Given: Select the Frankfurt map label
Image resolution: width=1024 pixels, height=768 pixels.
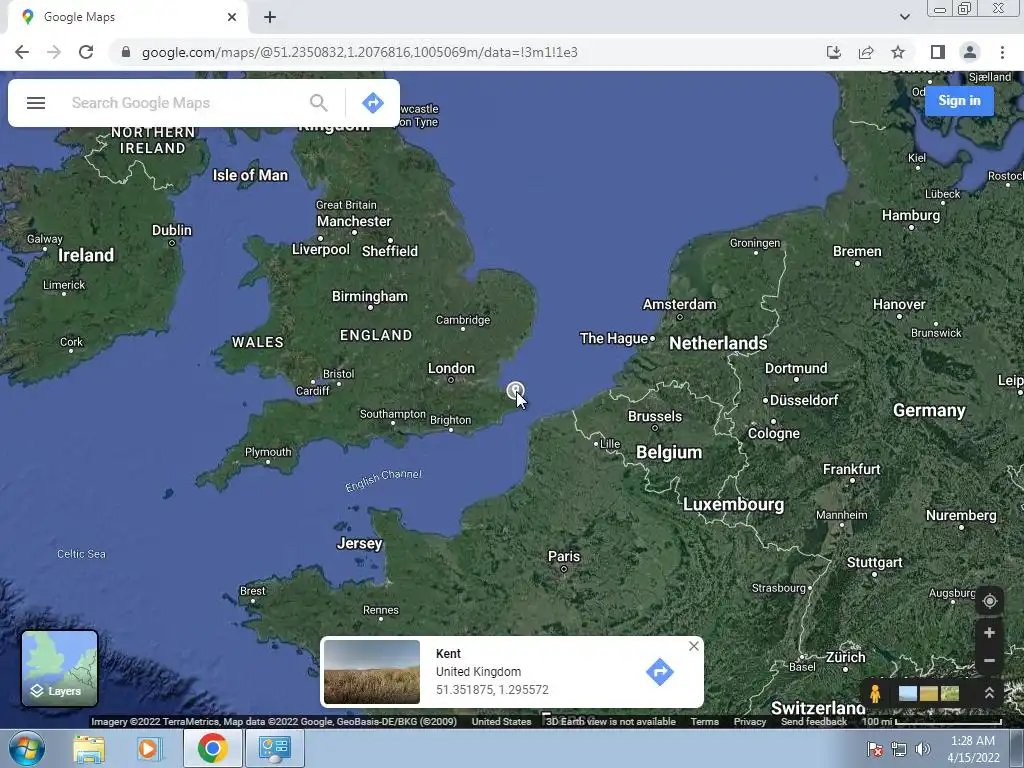Looking at the screenshot, I should [852, 470].
